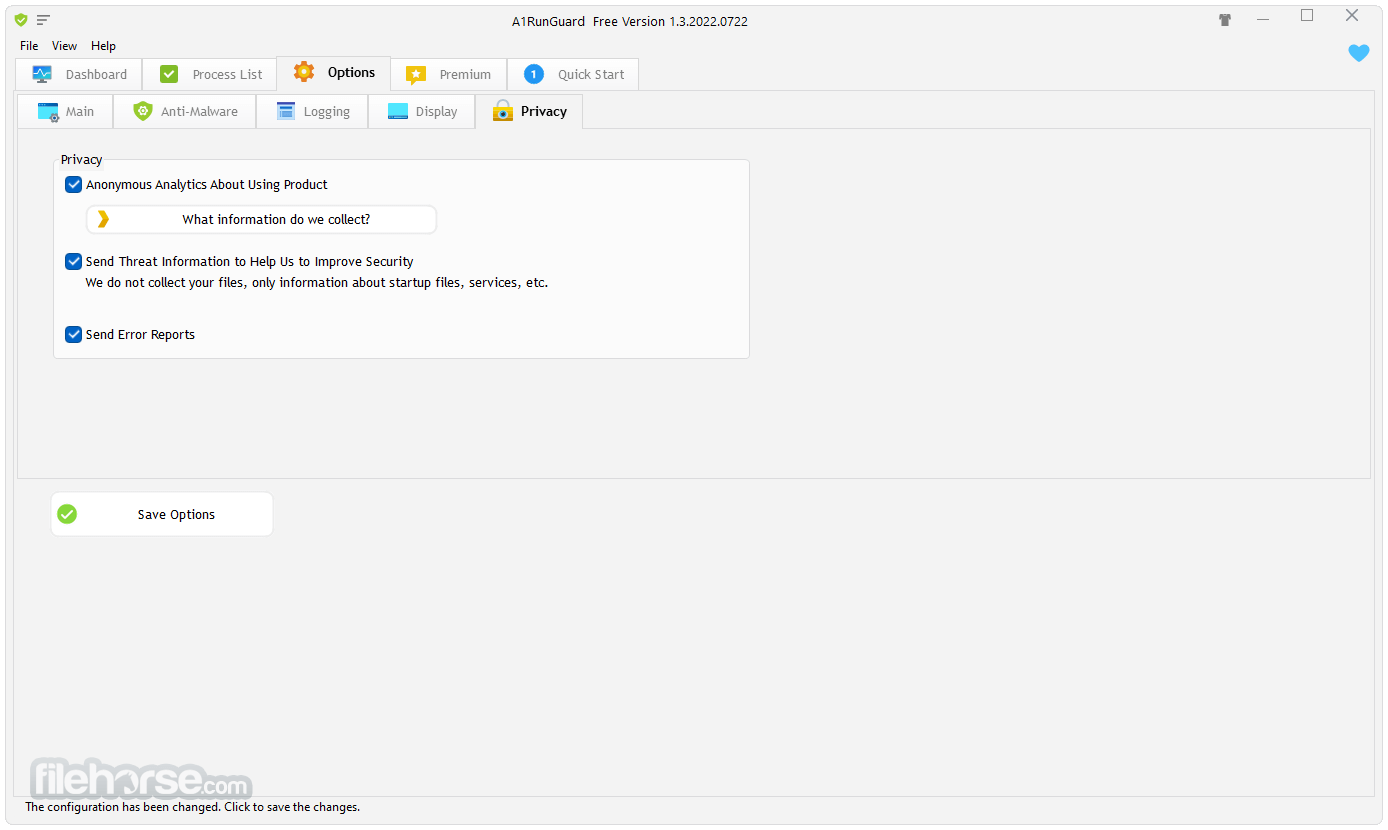This screenshot has height=830, width=1388.
Task: View the Logging sub-tab
Action: (313, 112)
